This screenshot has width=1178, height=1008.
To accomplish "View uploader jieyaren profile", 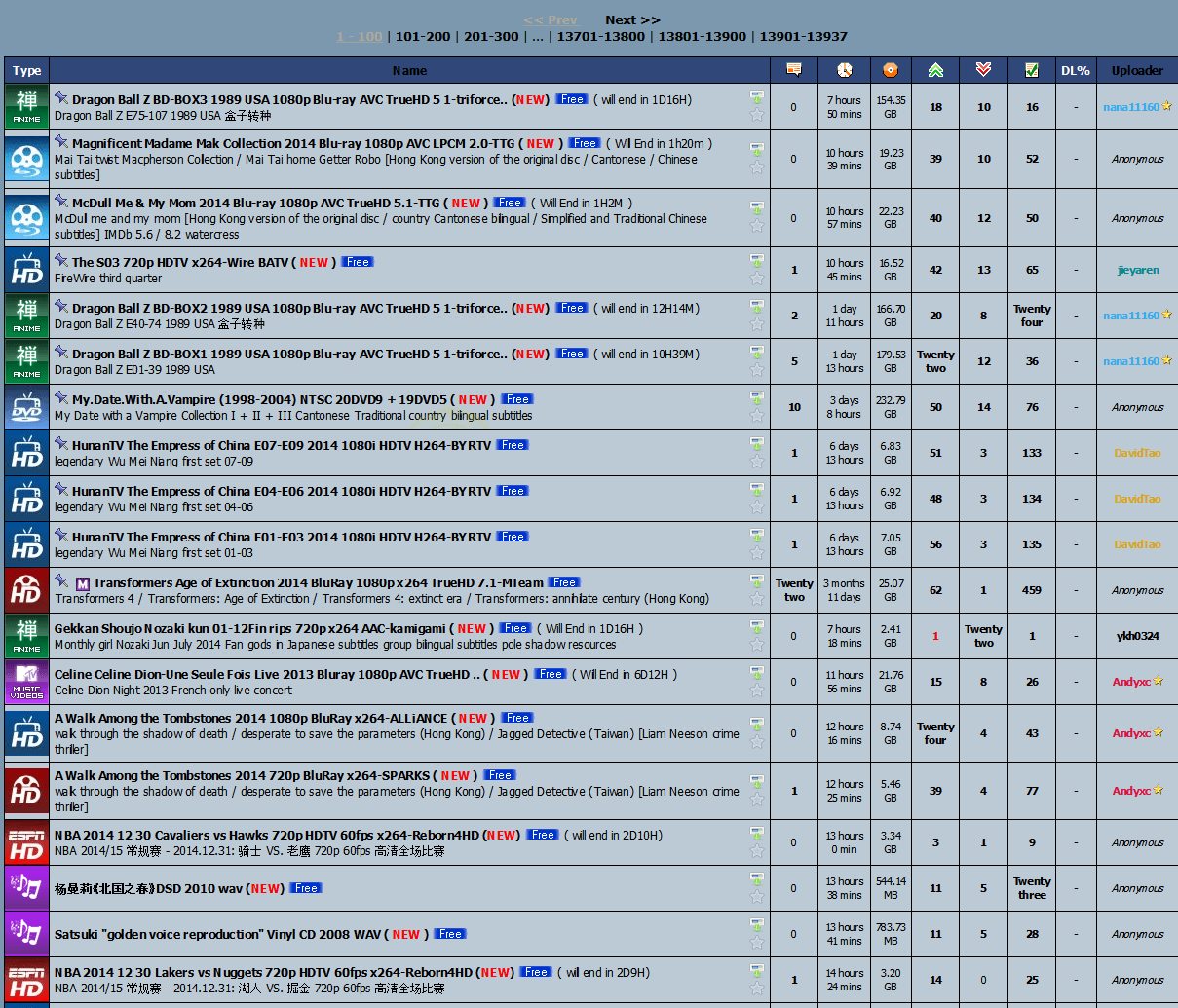I will point(1138,270).
